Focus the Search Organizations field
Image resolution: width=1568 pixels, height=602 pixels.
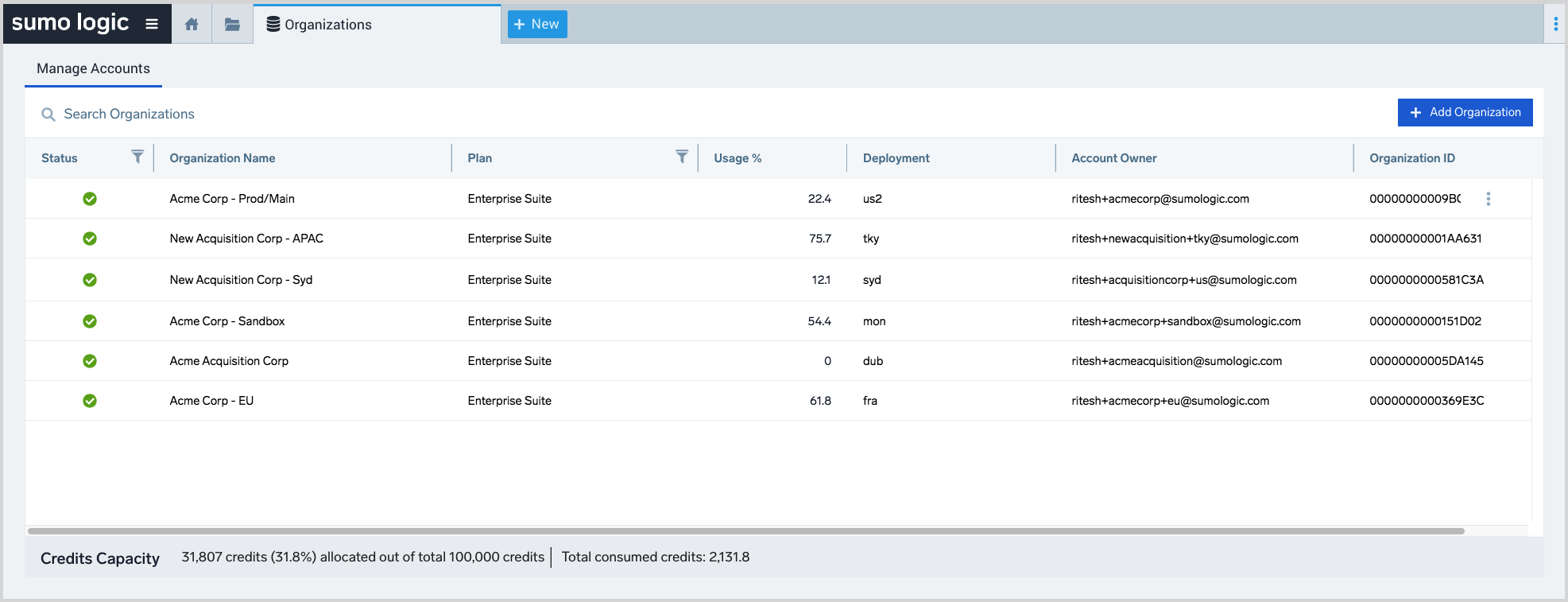coord(318,114)
